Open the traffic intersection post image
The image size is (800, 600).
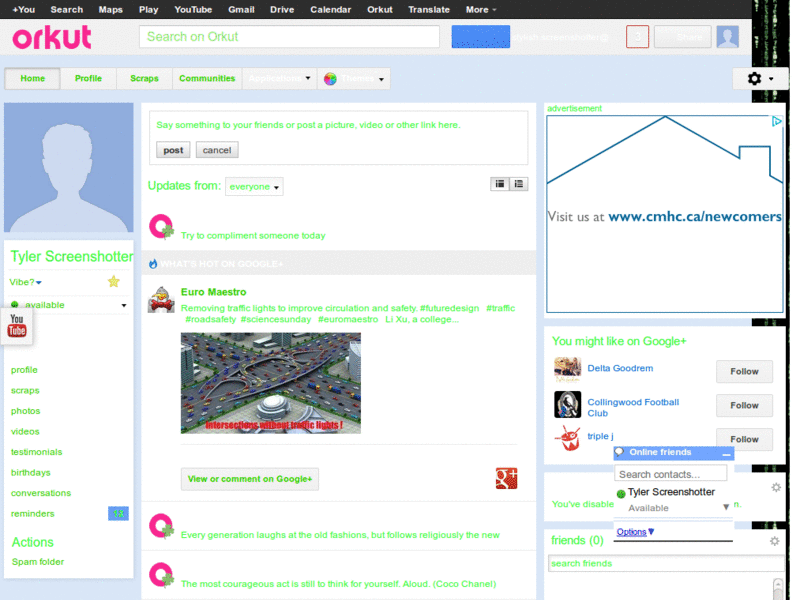click(271, 383)
